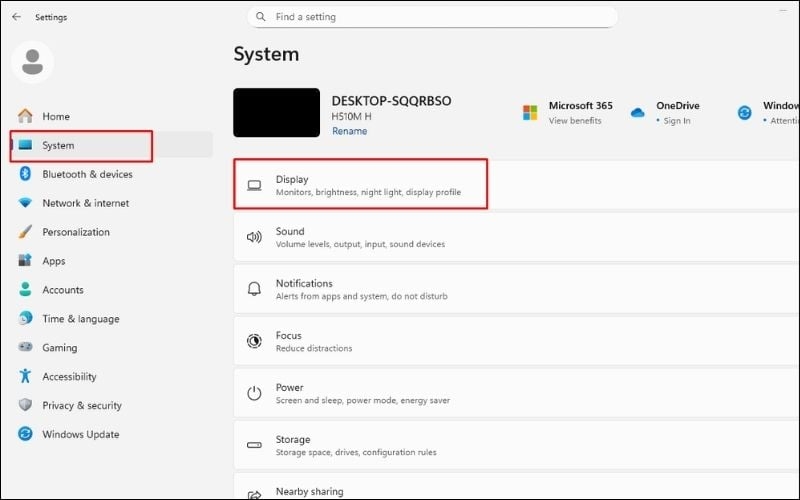Click the Find a setting search box
The height and width of the screenshot is (500, 800).
432,17
